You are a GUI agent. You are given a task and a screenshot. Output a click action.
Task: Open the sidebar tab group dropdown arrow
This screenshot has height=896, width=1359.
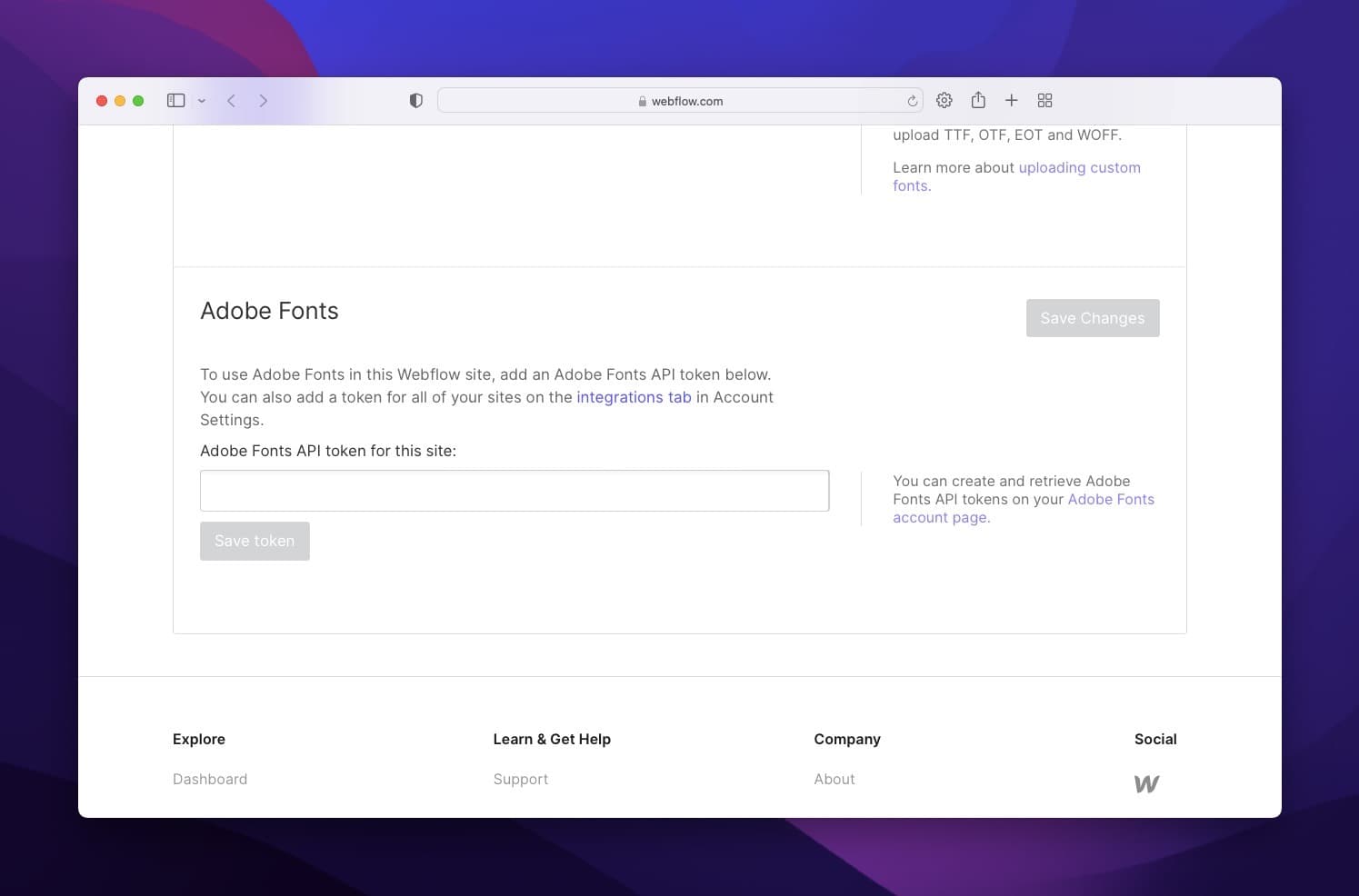[x=202, y=101]
